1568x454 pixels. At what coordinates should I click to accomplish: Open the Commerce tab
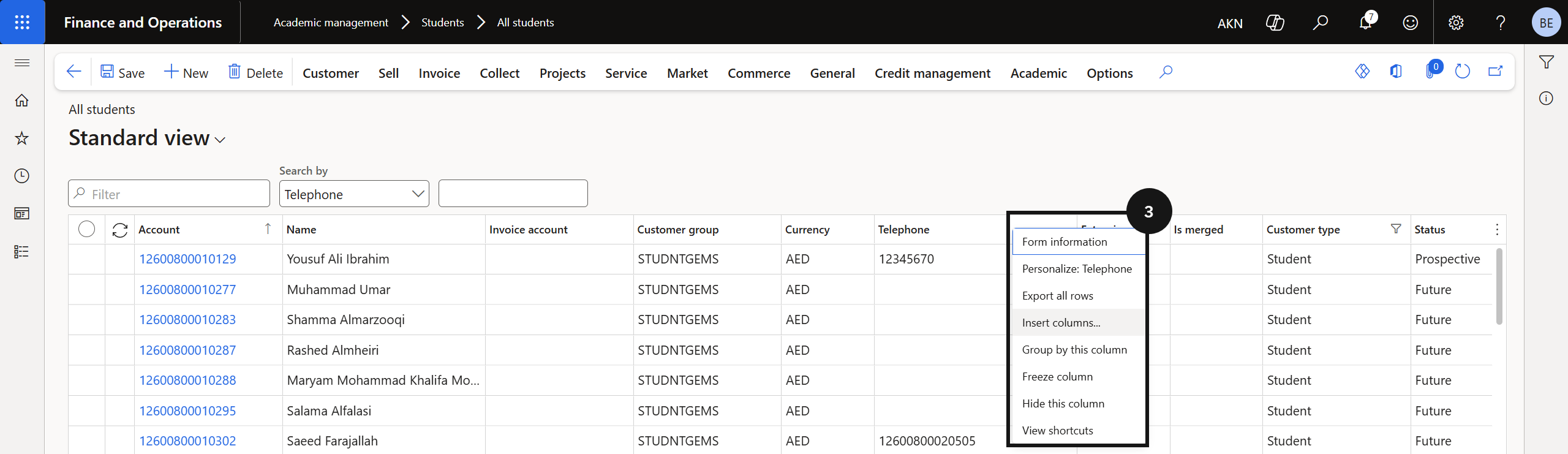click(759, 73)
